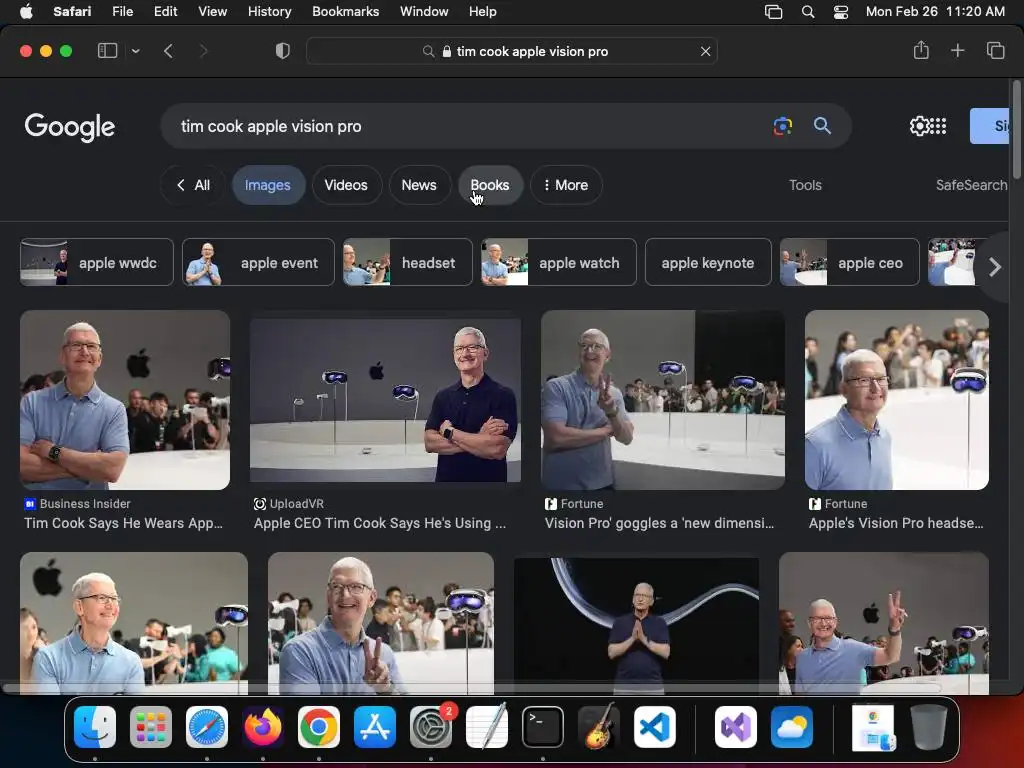Open the Business Insider image thumbnail
This screenshot has width=1024, height=768.
(x=125, y=400)
